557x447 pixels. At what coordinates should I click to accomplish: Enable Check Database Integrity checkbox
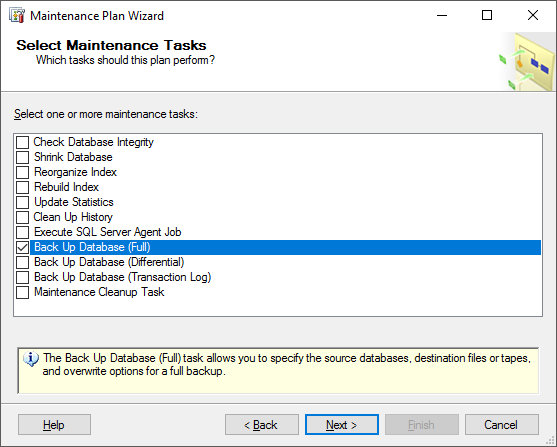point(22,142)
